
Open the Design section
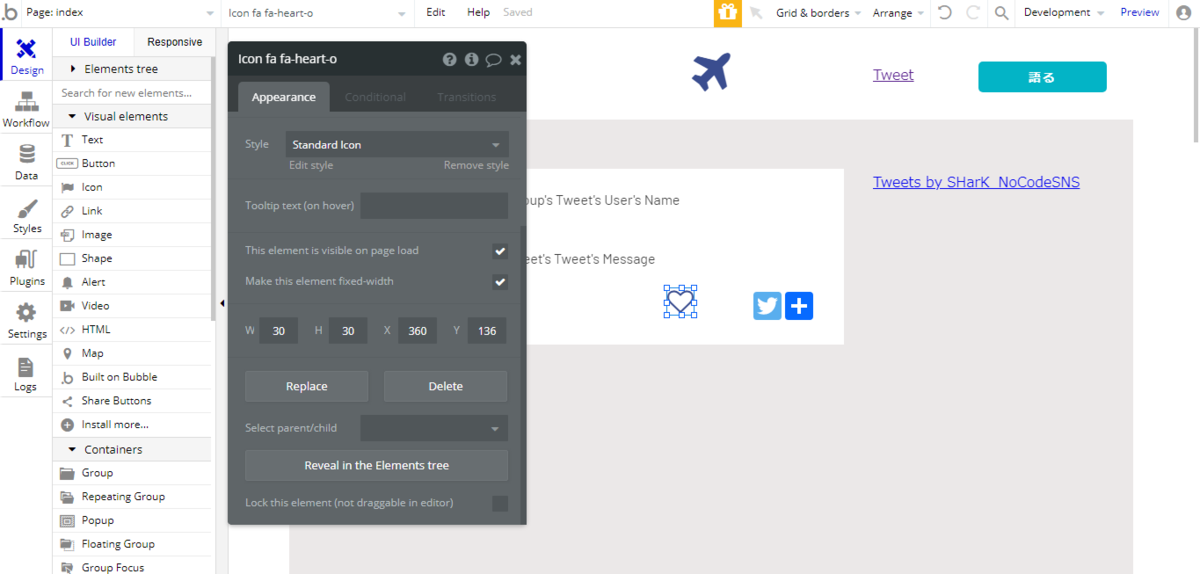(27, 55)
